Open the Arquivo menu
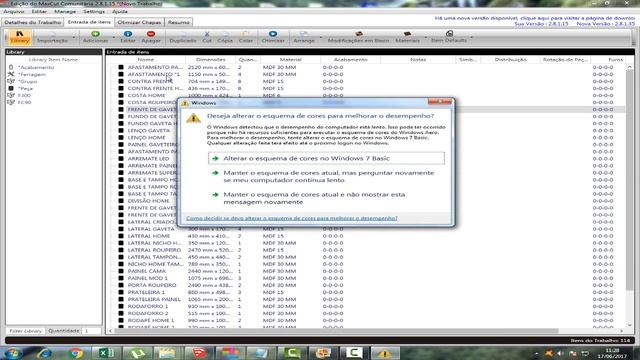This screenshot has width=640, height=360. pos(14,12)
